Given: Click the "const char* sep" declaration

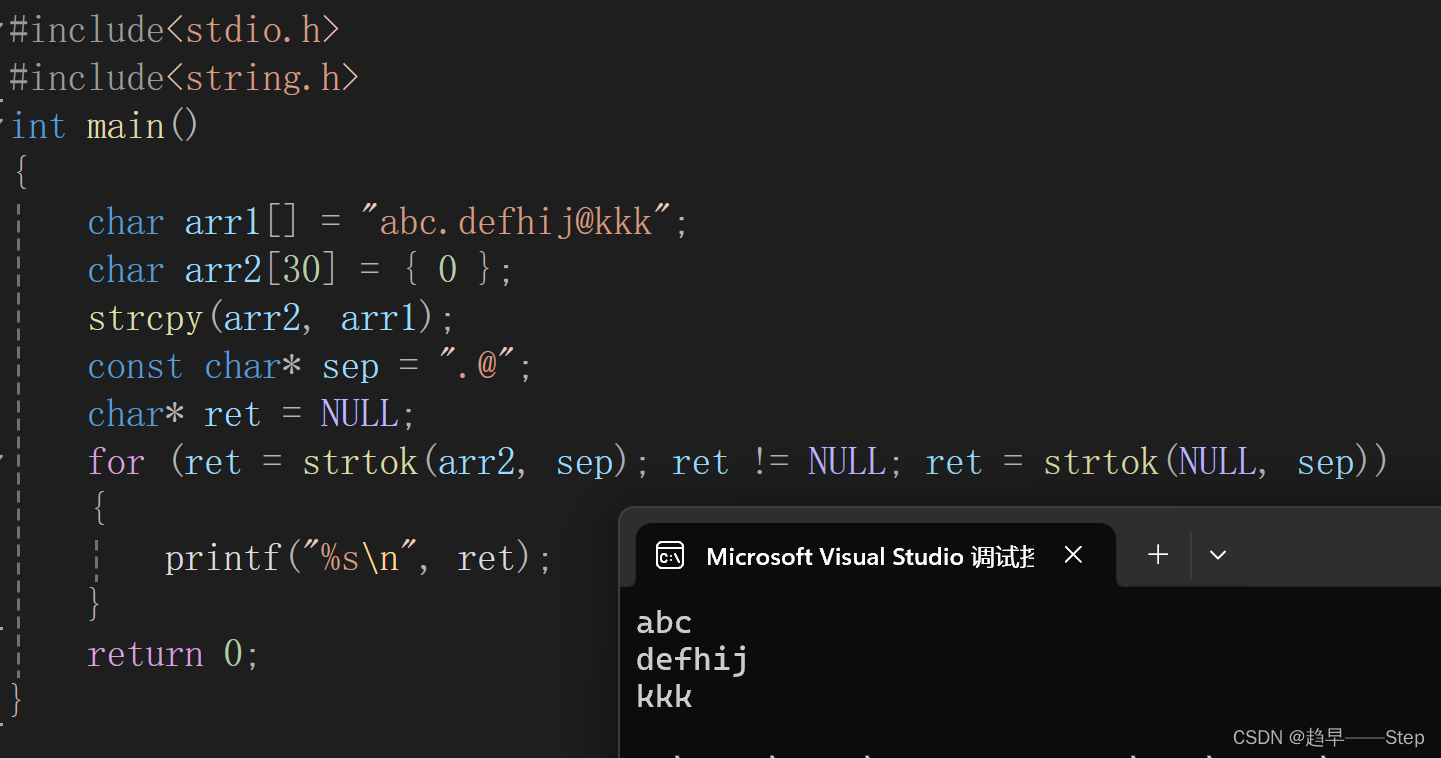Looking at the screenshot, I should pos(233,366).
